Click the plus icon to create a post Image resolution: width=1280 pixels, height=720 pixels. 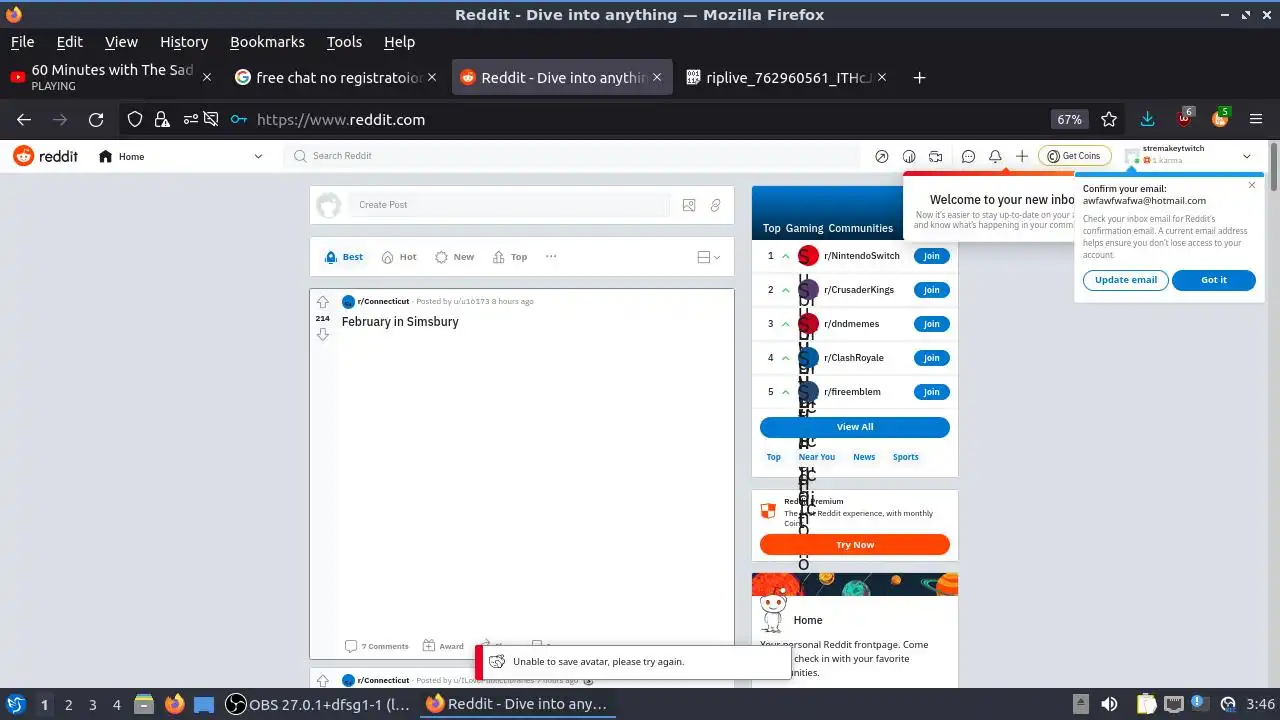pyautogui.click(x=1022, y=156)
